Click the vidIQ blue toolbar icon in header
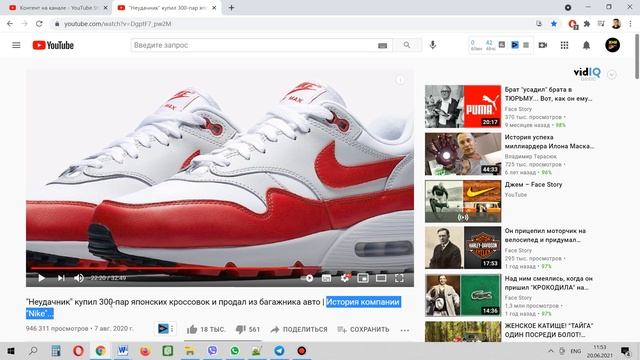This screenshot has height=360, width=640. pos(515,45)
